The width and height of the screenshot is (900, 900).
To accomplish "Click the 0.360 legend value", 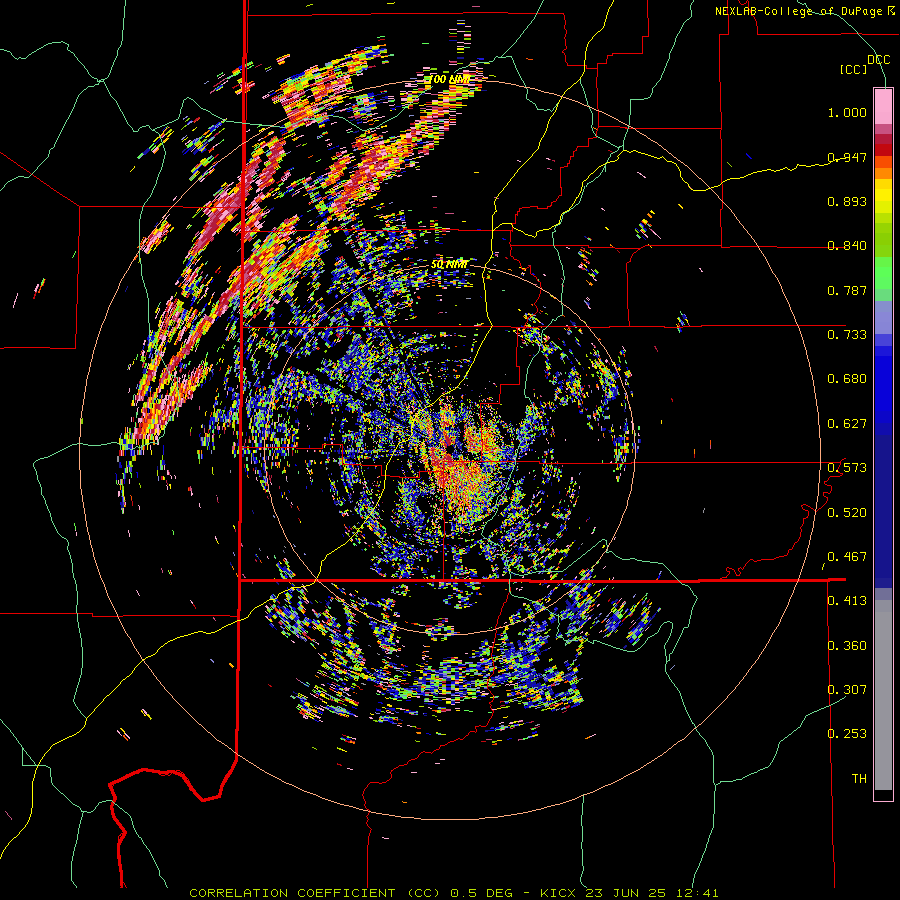I will click(847, 646).
